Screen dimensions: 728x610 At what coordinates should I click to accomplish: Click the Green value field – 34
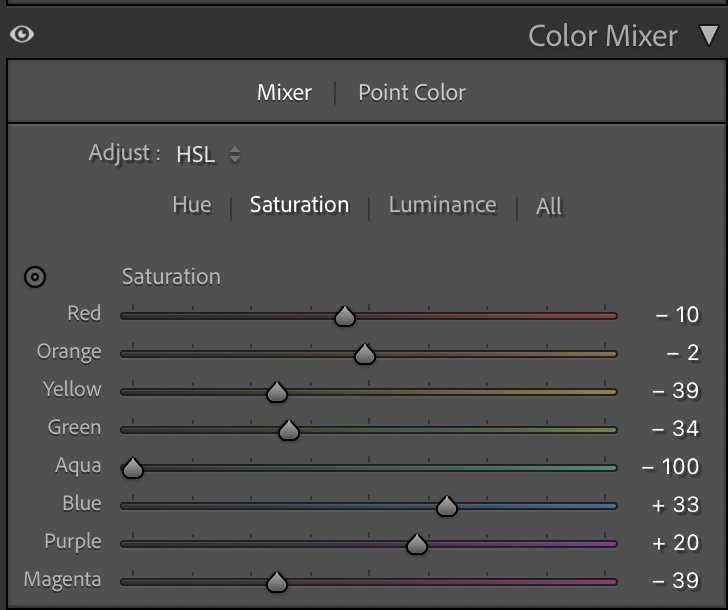[x=675, y=429]
